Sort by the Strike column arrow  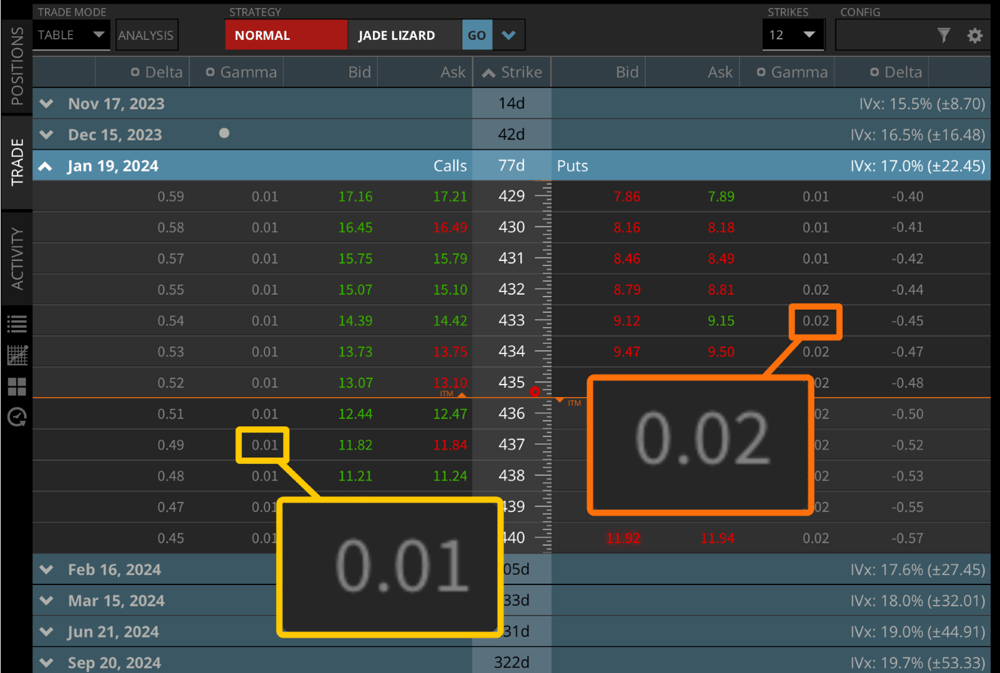coord(489,73)
